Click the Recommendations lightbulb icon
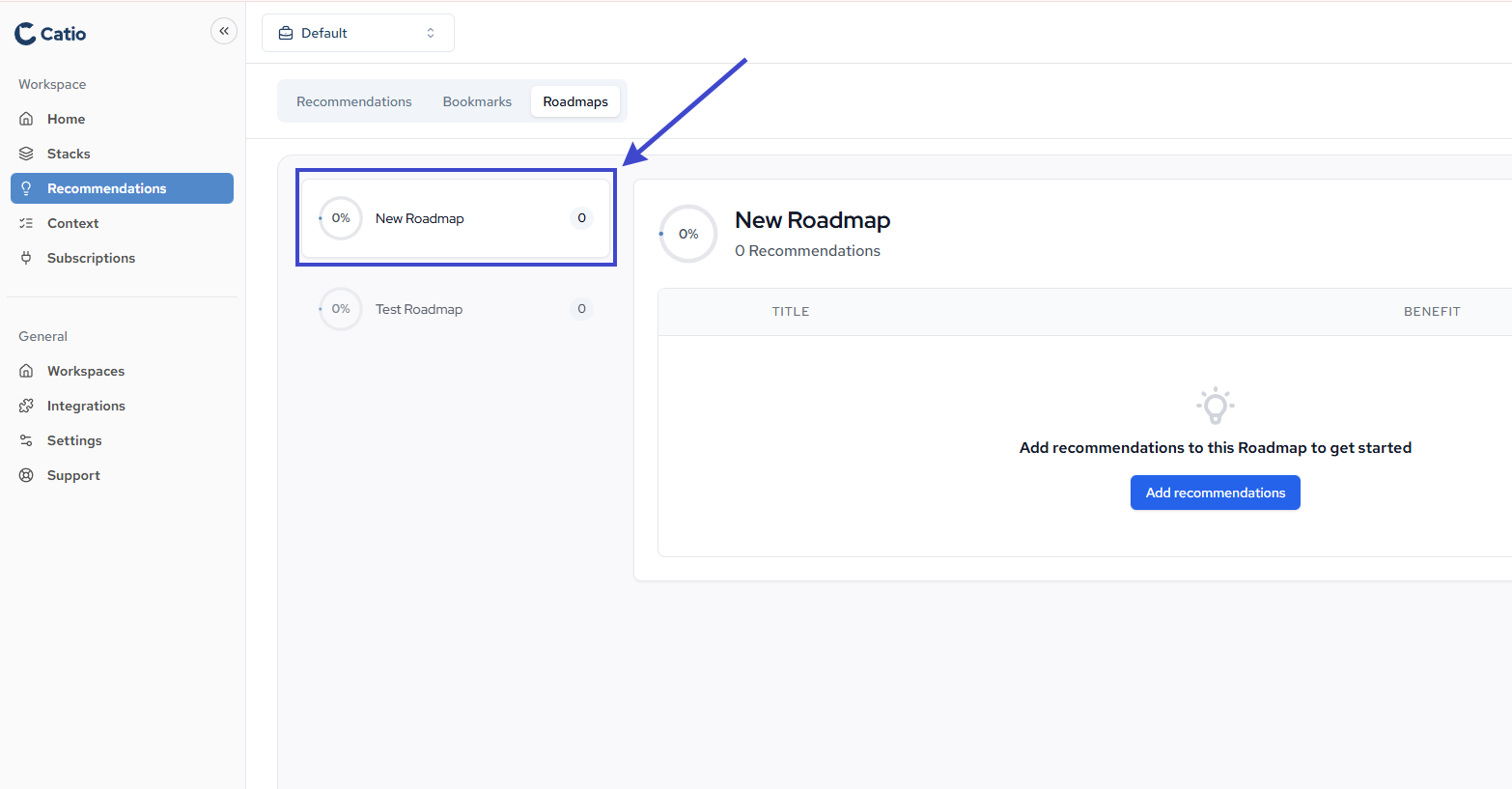The height and width of the screenshot is (789, 1512). pyautogui.click(x=27, y=187)
